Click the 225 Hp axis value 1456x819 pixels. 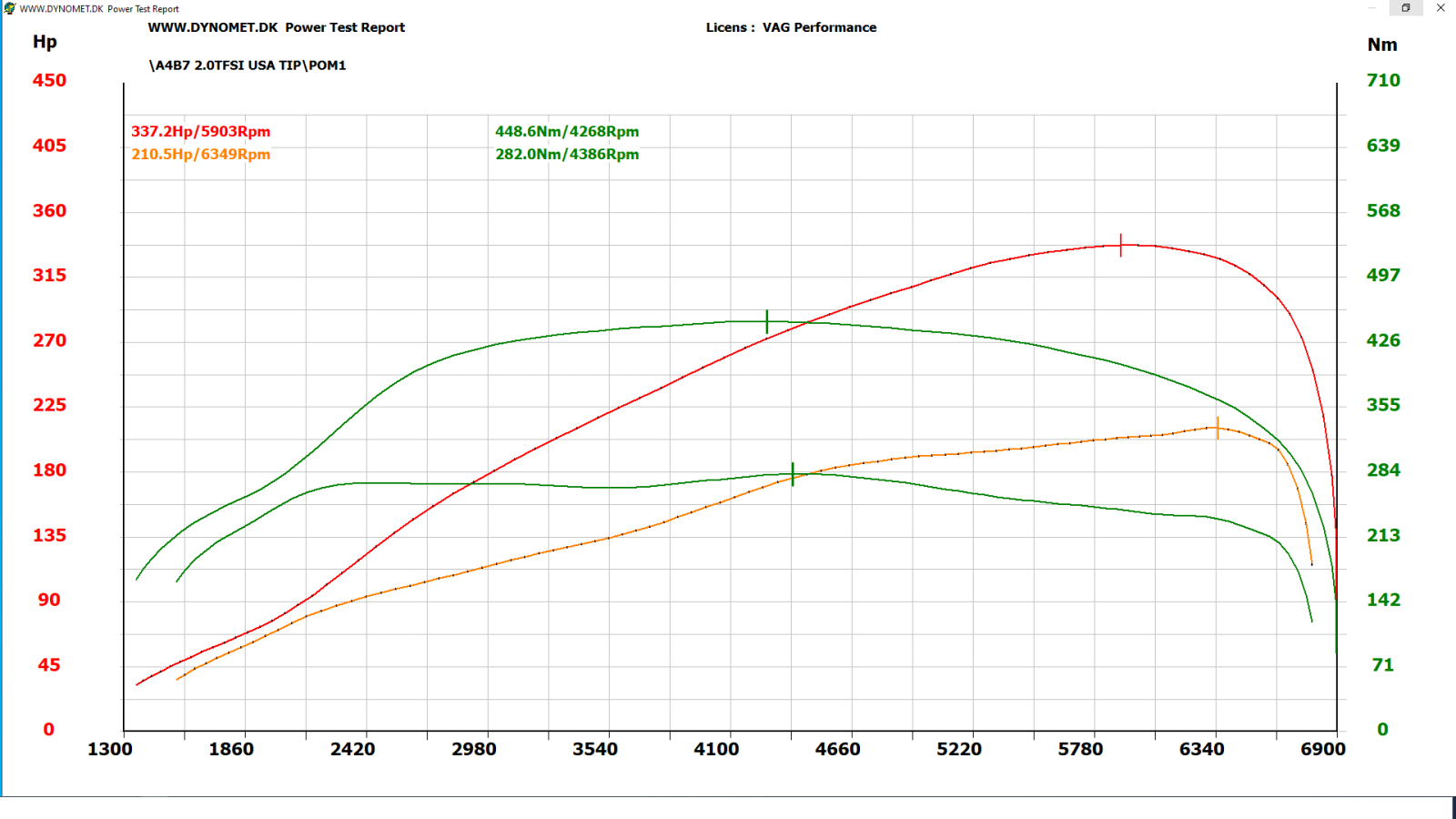49,405
